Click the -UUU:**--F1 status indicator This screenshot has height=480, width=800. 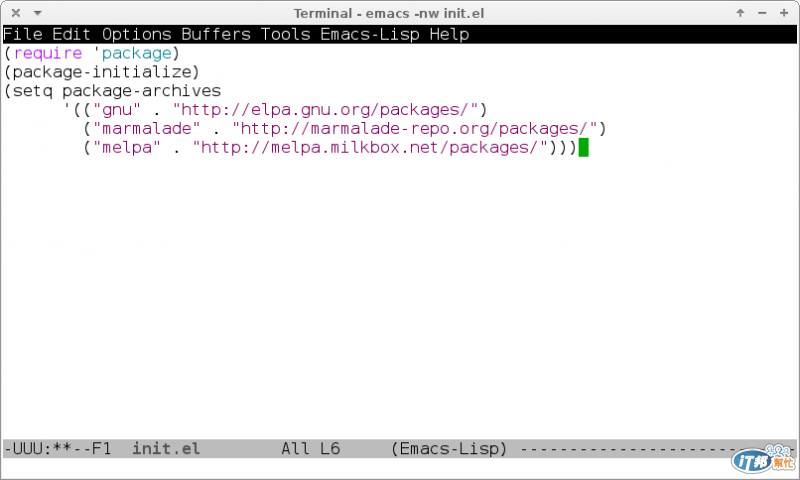57,449
